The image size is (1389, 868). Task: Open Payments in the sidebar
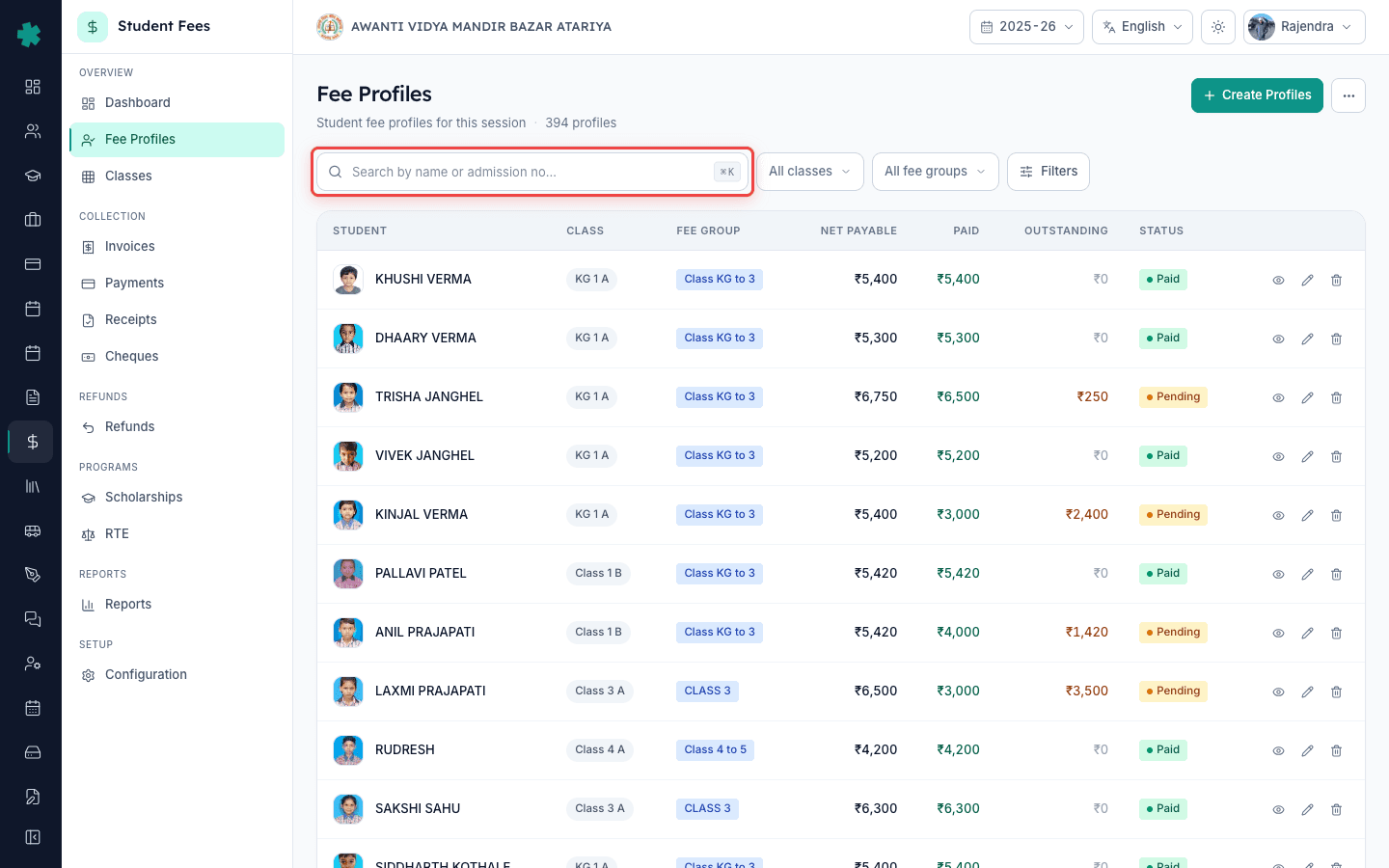pos(177,284)
